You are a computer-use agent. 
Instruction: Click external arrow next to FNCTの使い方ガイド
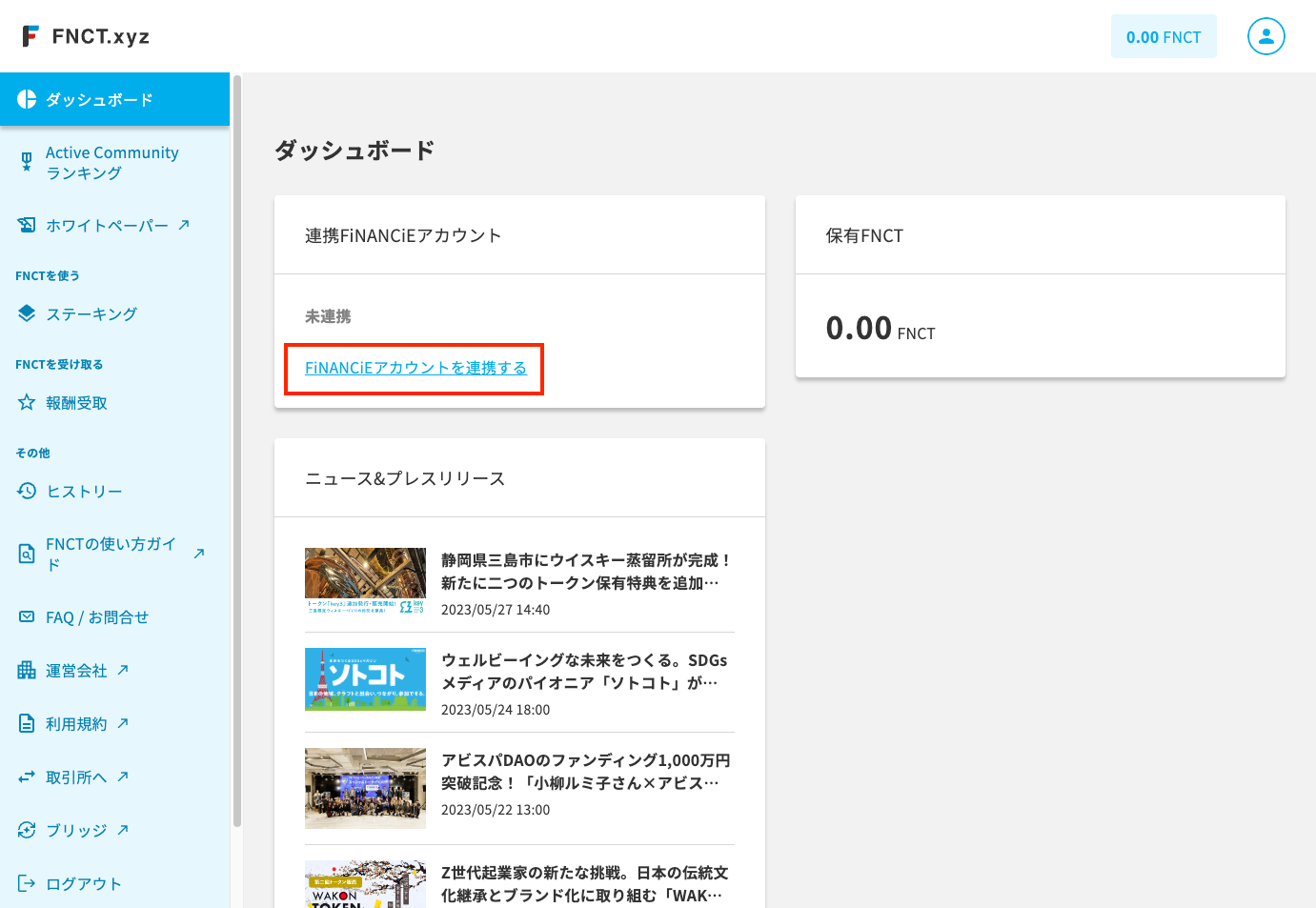pyautogui.click(x=199, y=553)
